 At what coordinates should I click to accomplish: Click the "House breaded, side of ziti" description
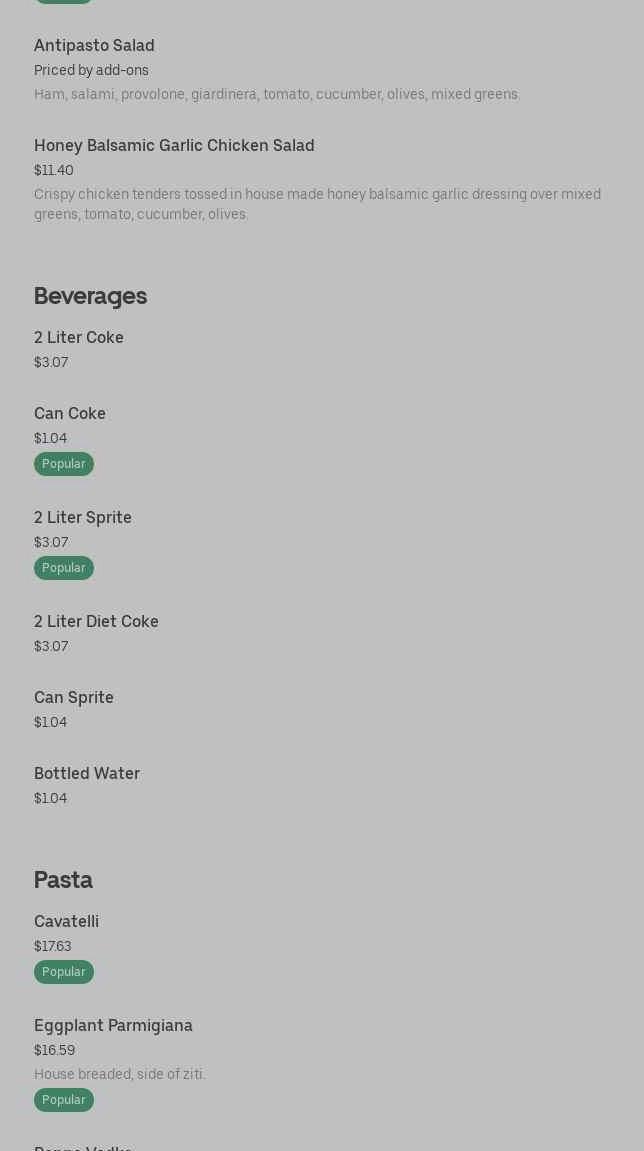point(120,1075)
